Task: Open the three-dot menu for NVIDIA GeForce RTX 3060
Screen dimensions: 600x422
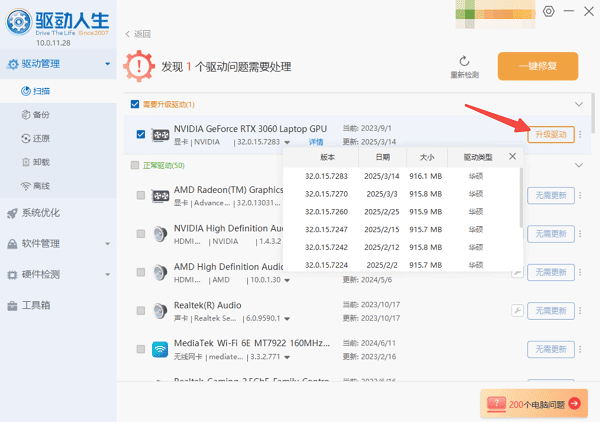Action: pos(581,134)
